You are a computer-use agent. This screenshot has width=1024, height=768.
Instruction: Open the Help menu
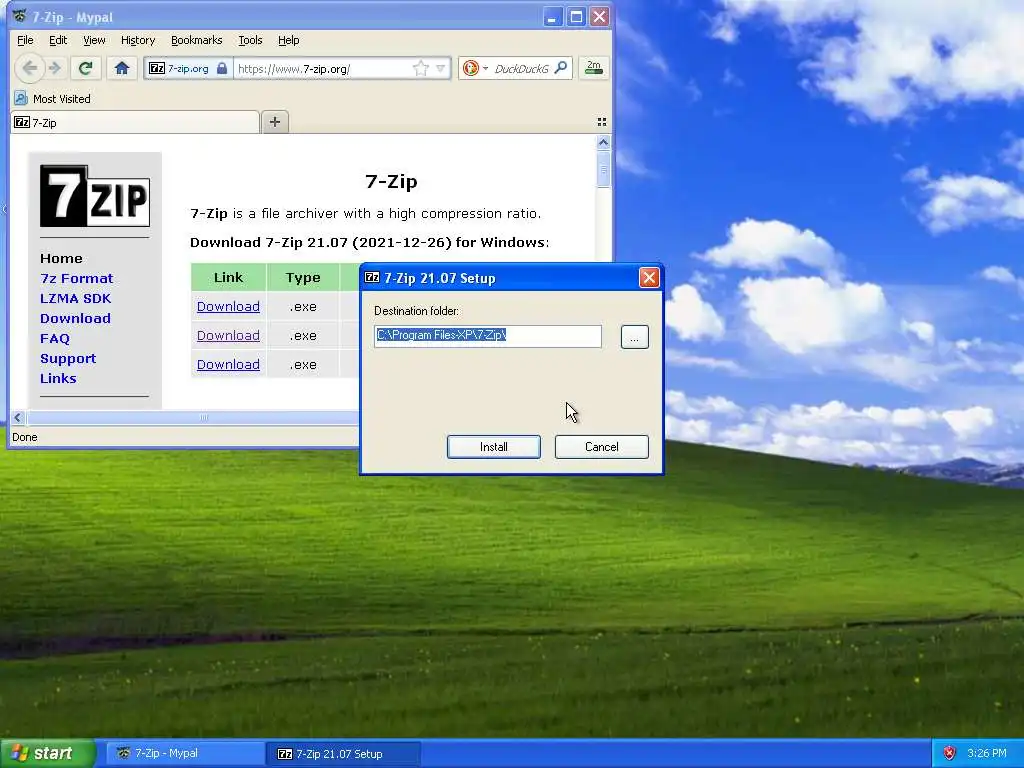click(289, 40)
